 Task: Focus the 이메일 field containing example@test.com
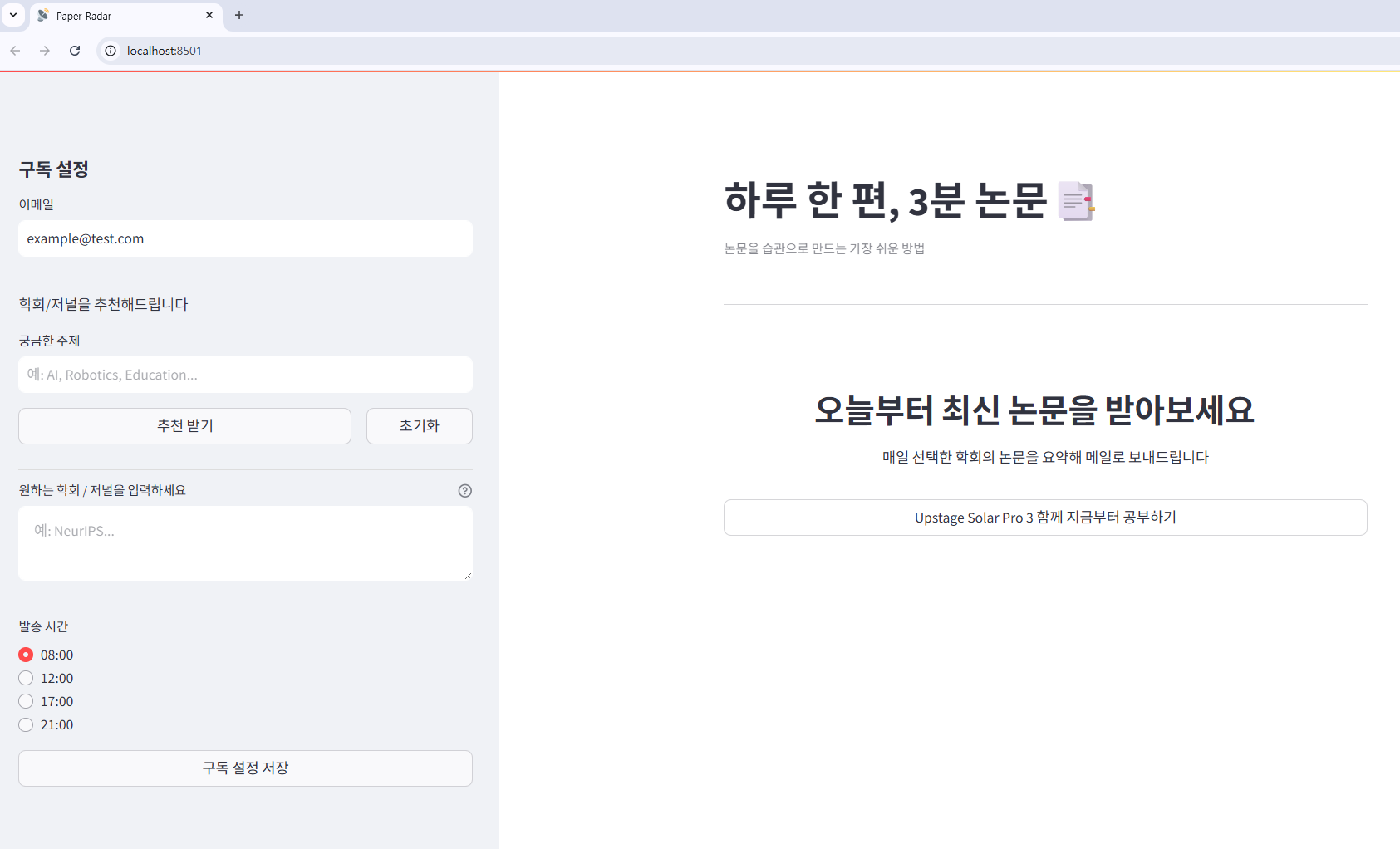(x=245, y=238)
